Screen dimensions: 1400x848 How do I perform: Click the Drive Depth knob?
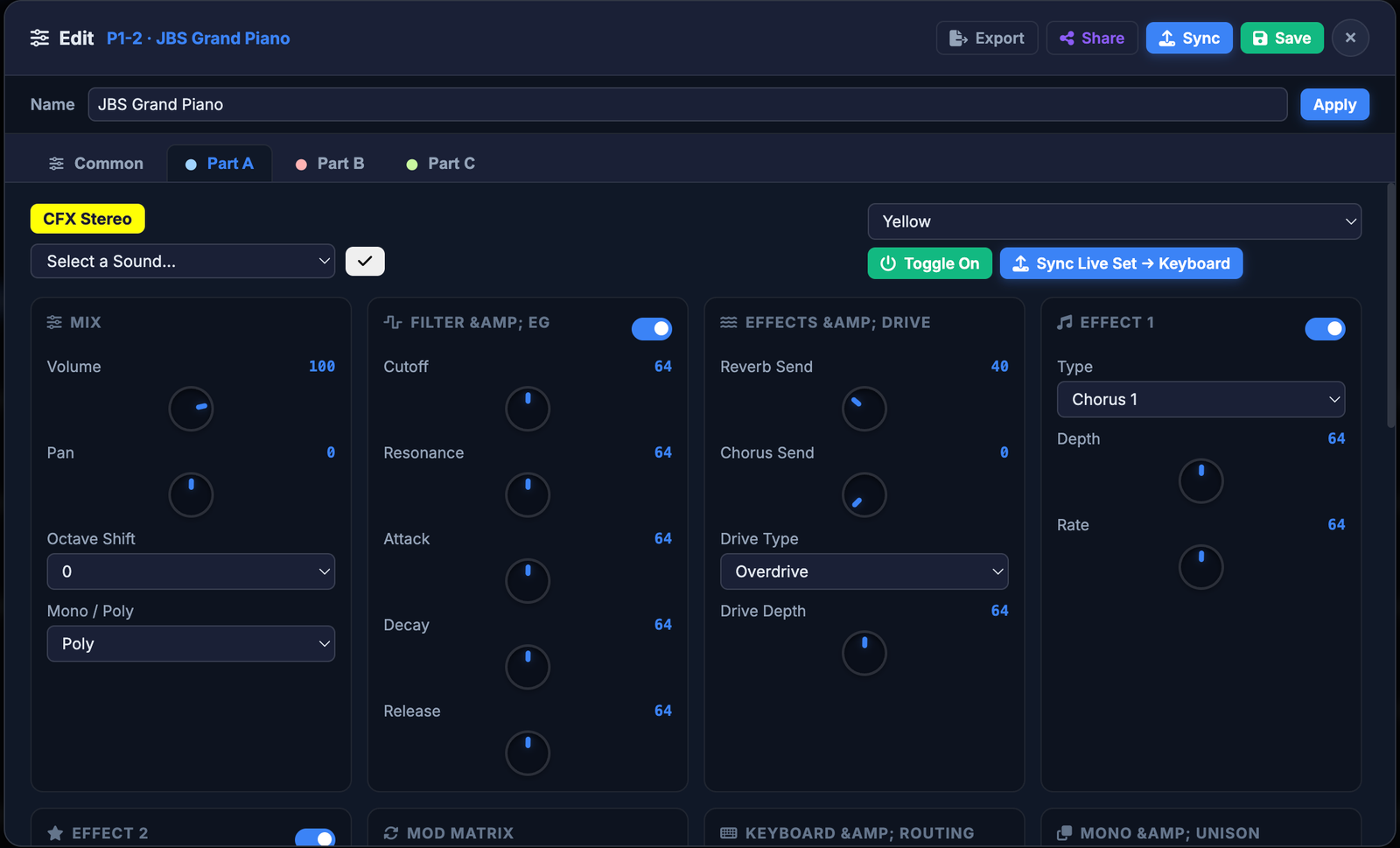coord(864,653)
